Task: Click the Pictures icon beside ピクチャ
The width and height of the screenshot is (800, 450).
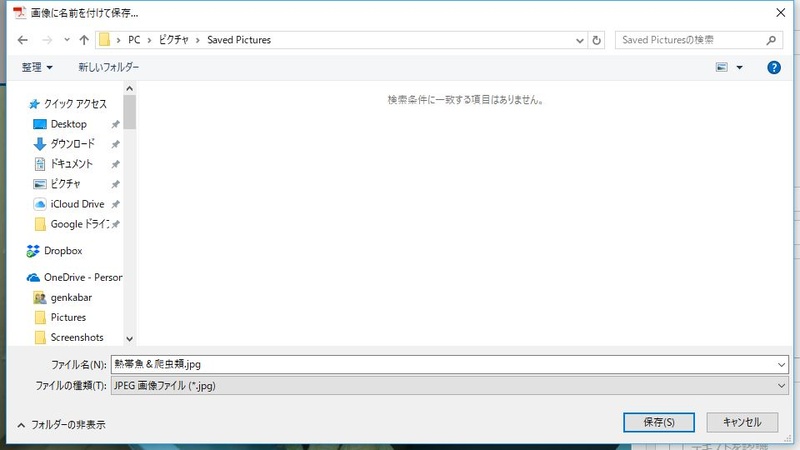Action: click(40, 184)
